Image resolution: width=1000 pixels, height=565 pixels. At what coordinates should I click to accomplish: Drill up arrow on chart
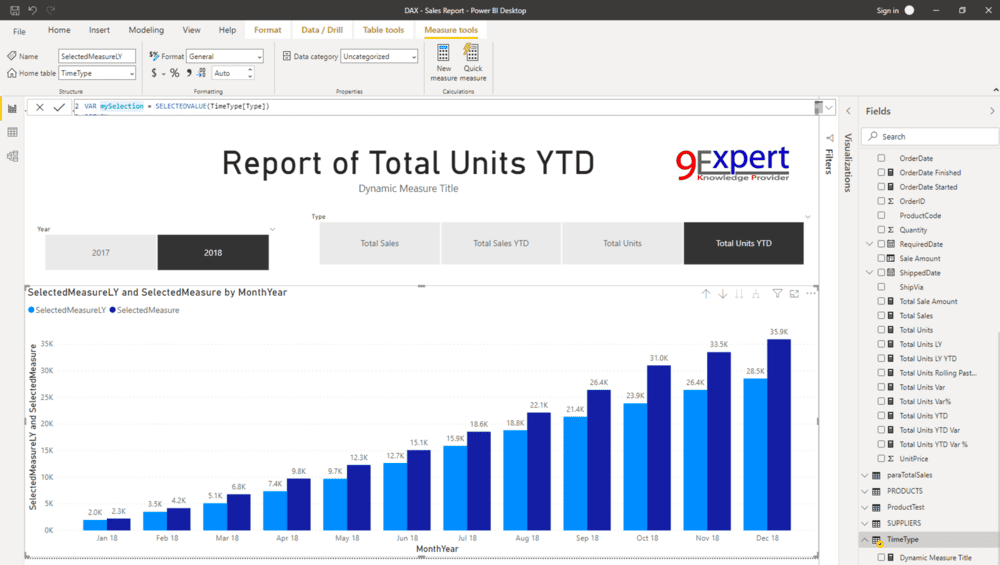pos(705,294)
